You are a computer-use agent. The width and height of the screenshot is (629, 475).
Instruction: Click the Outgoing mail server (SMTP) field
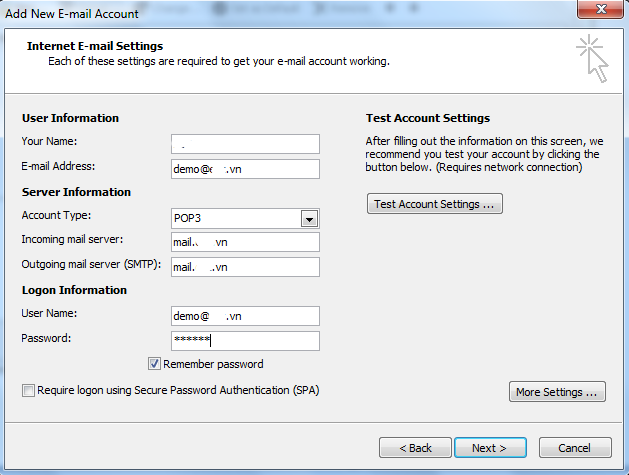click(x=245, y=267)
